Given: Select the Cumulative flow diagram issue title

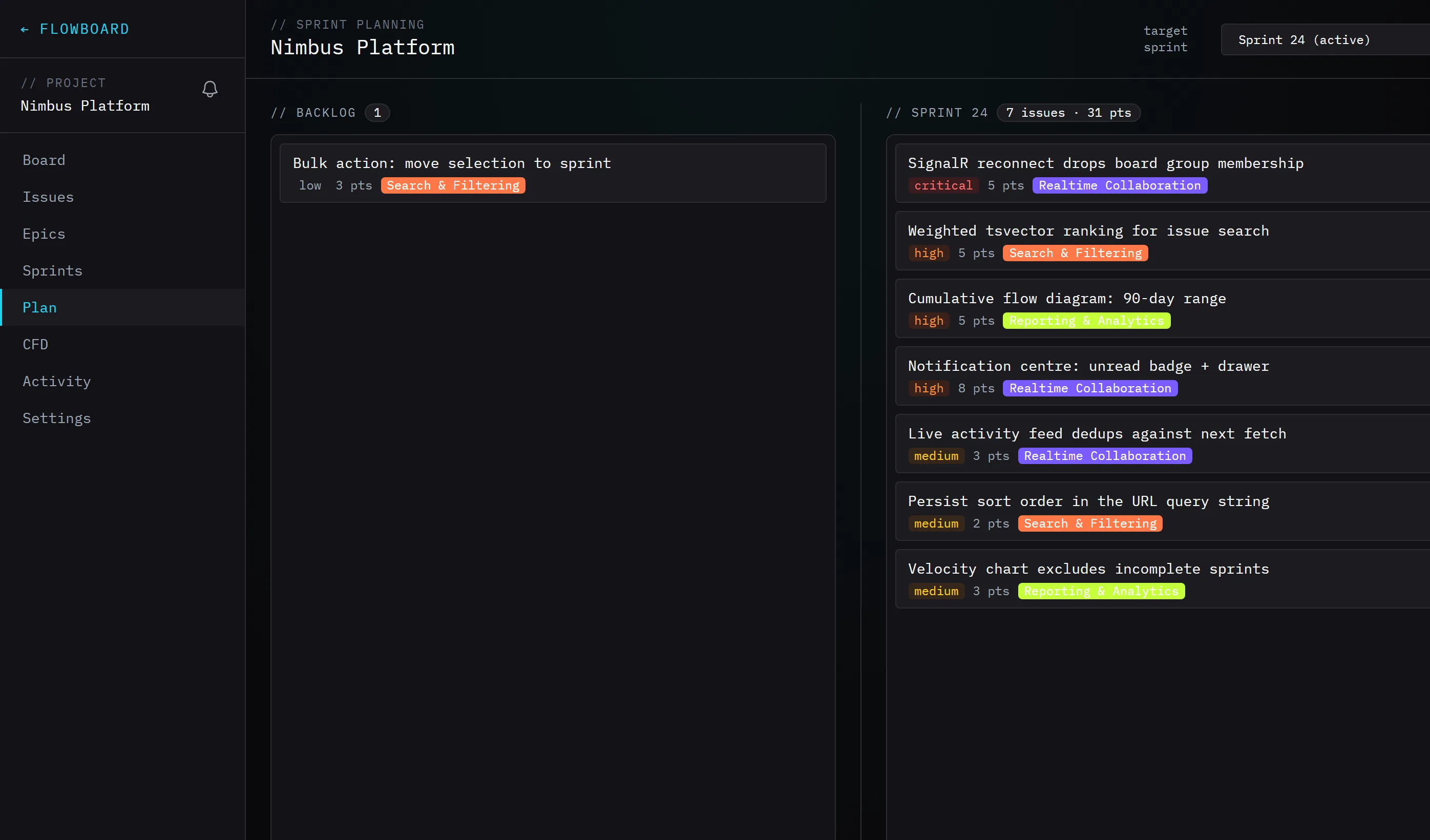Looking at the screenshot, I should click(1067, 299).
